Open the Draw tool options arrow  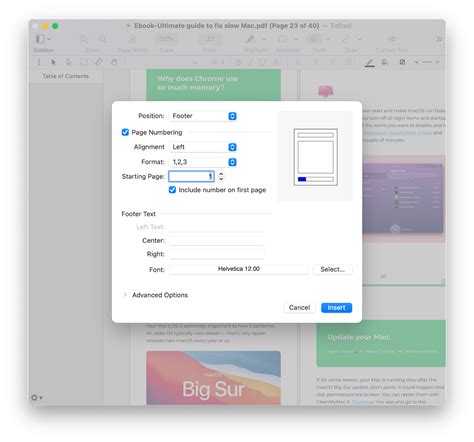tap(360, 39)
